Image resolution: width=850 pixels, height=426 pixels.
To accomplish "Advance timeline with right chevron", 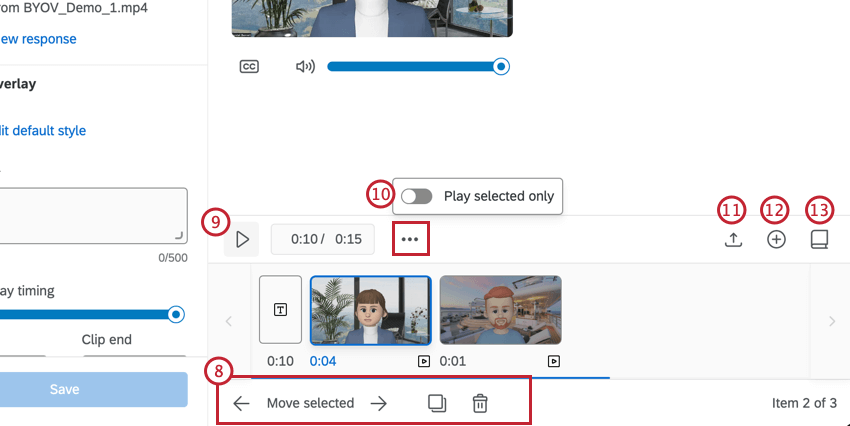I will click(832, 321).
